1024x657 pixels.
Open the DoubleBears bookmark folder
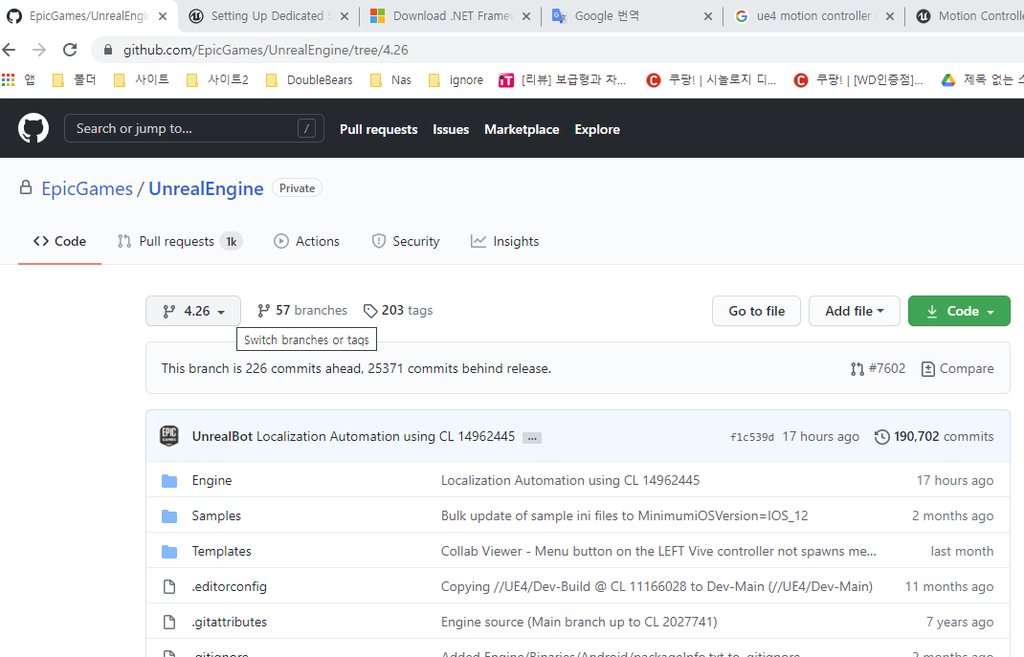[x=310, y=80]
